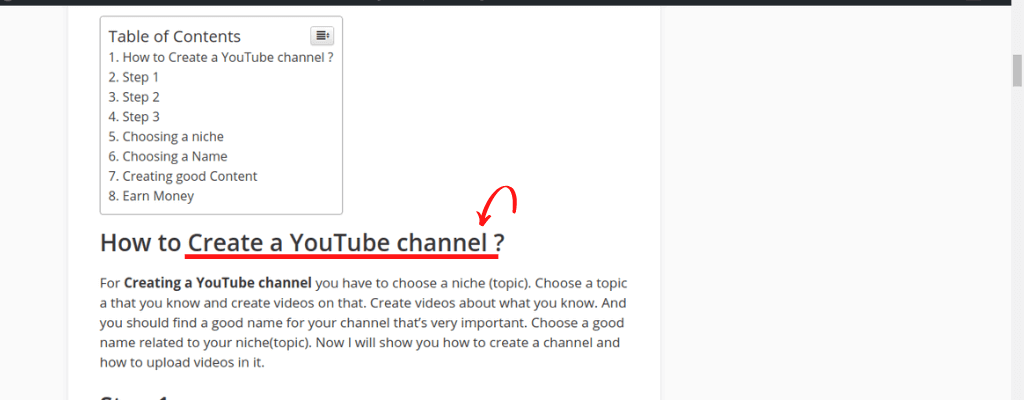The image size is (1024, 400).
Task: Click the page vertical scrollbar thumb
Action: [1017, 71]
